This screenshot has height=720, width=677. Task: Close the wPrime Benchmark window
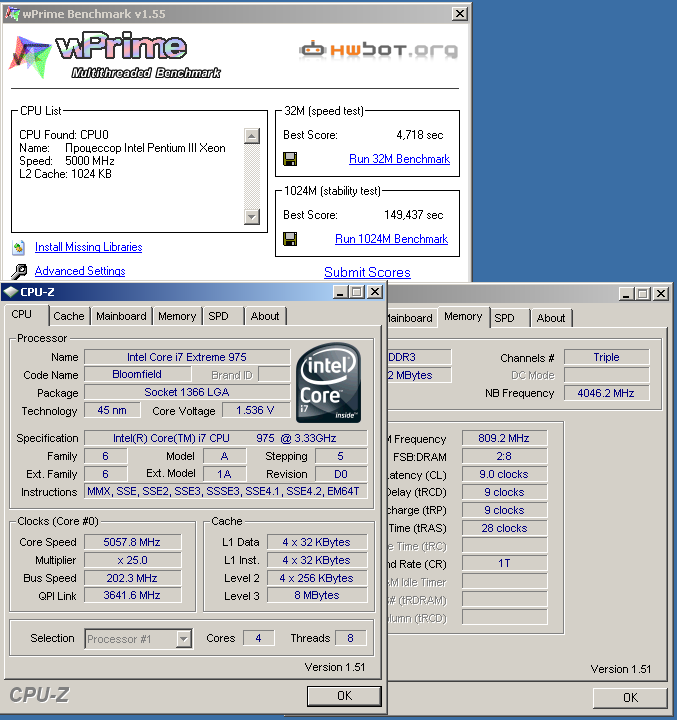(460, 14)
